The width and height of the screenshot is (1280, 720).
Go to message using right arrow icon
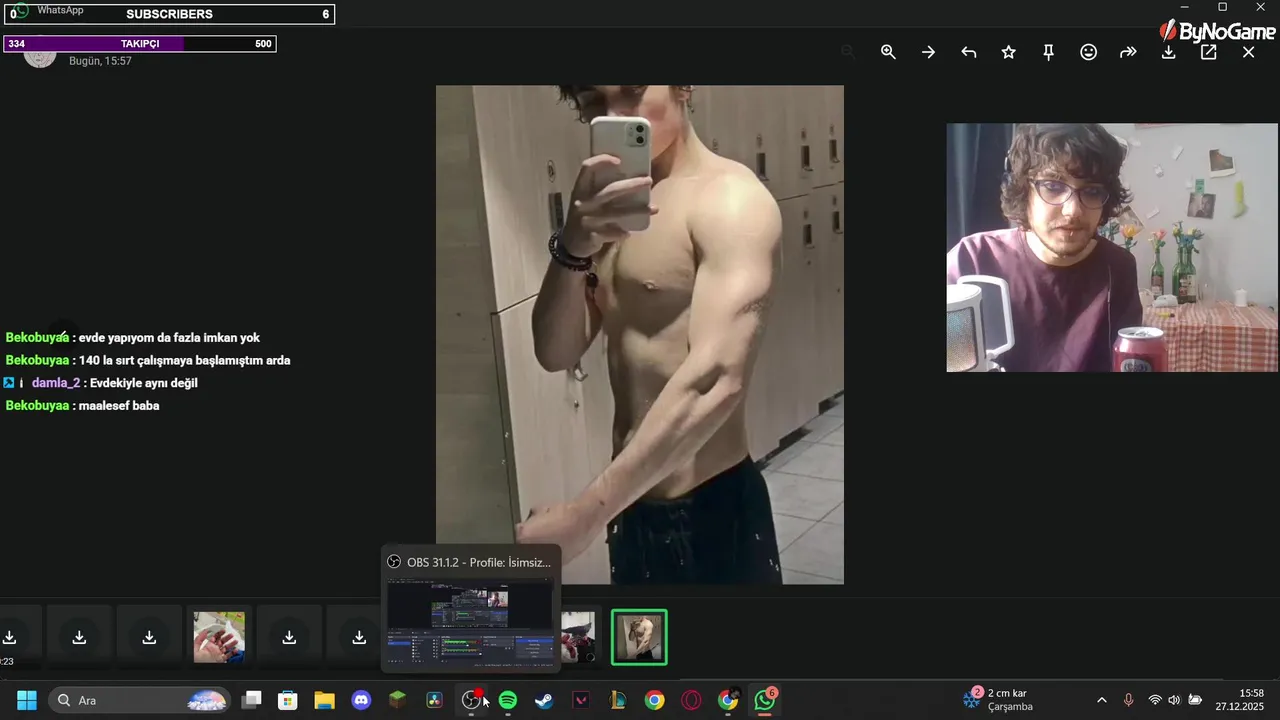click(928, 52)
